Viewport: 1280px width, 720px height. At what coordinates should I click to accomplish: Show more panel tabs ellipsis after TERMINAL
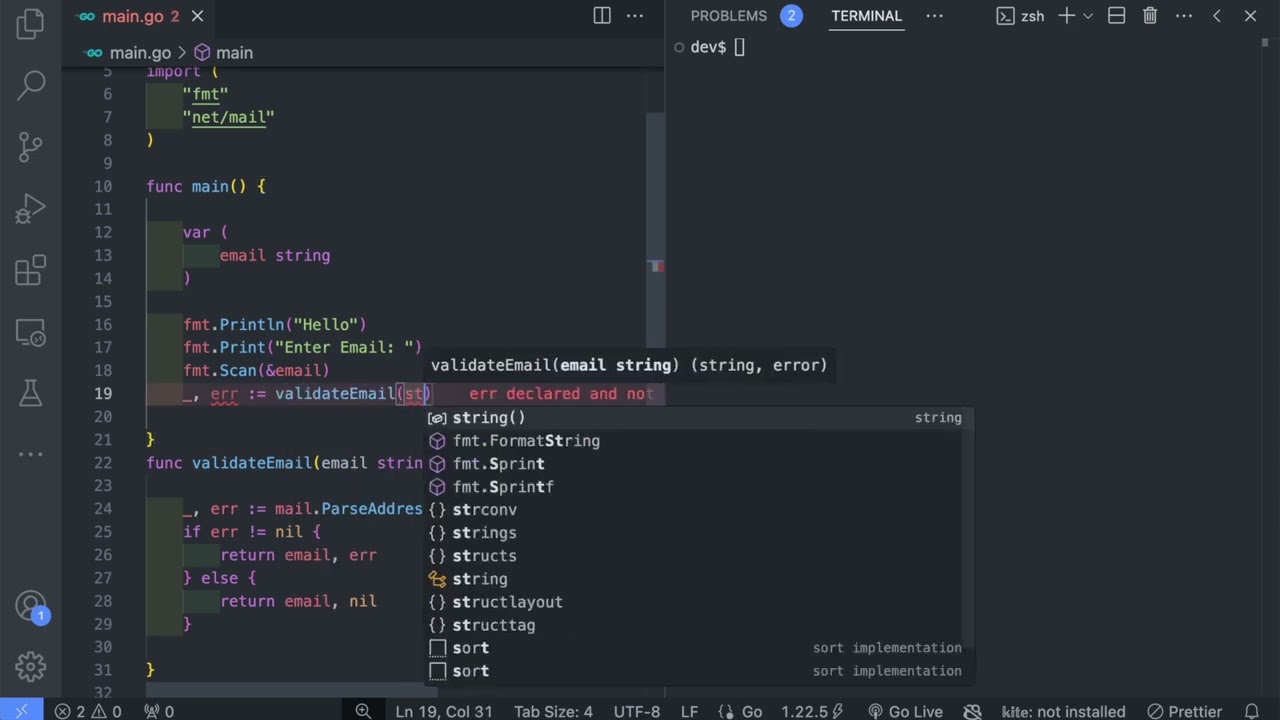tap(934, 16)
